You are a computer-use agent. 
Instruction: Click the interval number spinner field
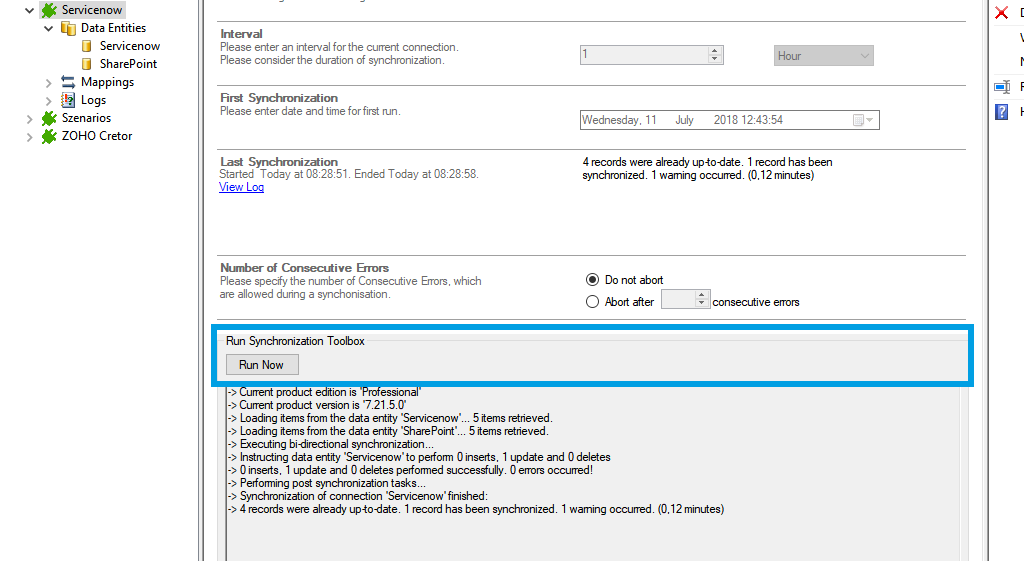tap(644, 56)
